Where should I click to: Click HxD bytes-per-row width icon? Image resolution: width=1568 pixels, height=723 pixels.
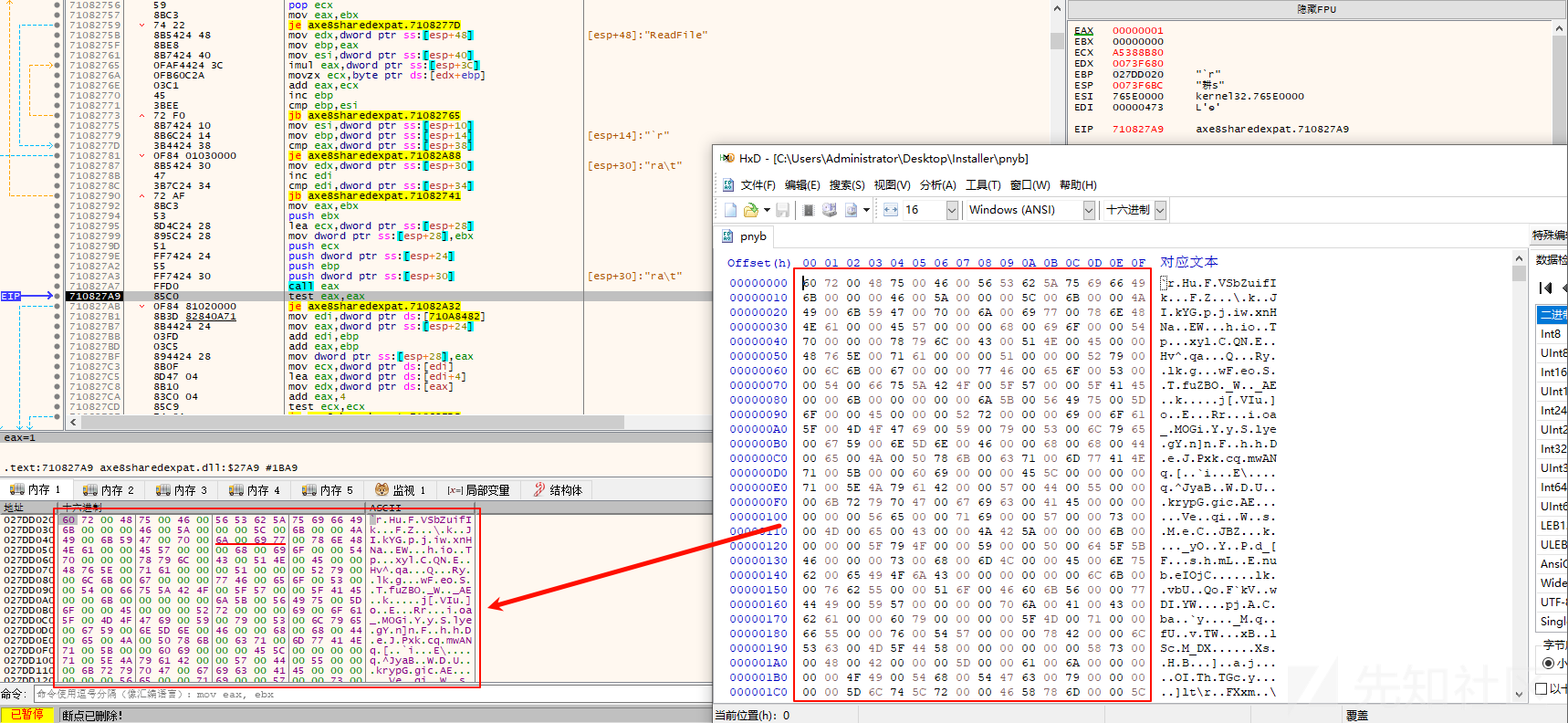pos(891,210)
